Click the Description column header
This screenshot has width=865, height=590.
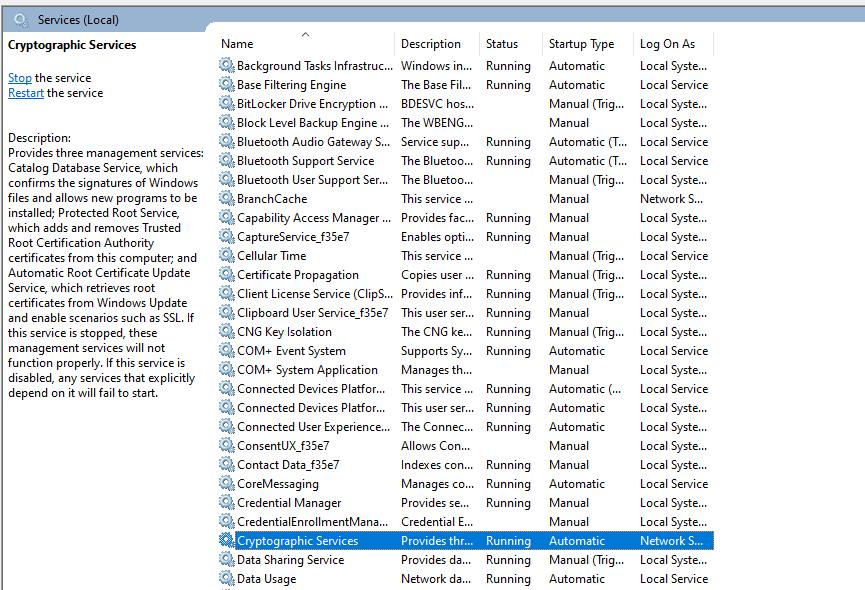[431, 44]
